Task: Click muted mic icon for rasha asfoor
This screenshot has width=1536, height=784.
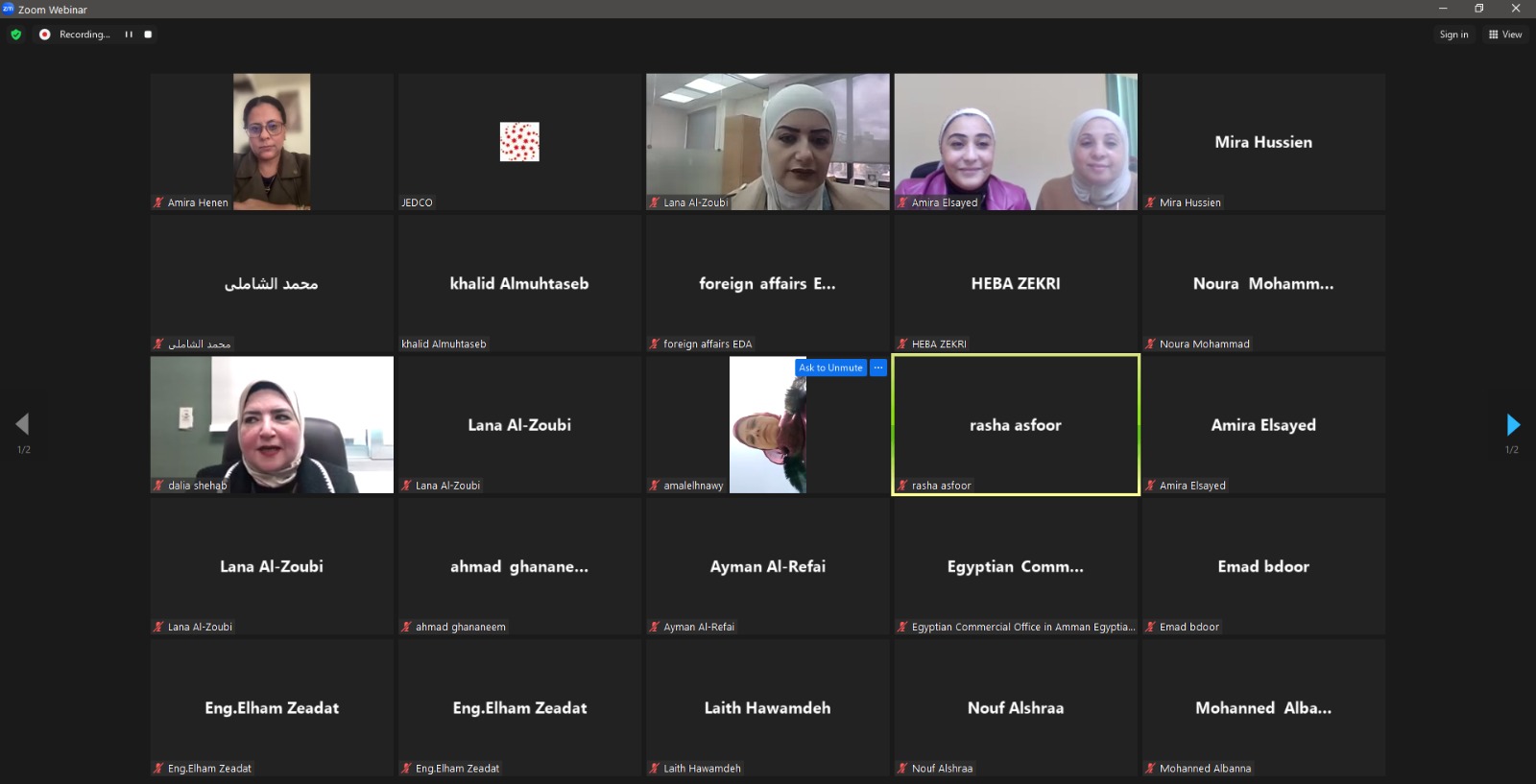Action: point(902,486)
